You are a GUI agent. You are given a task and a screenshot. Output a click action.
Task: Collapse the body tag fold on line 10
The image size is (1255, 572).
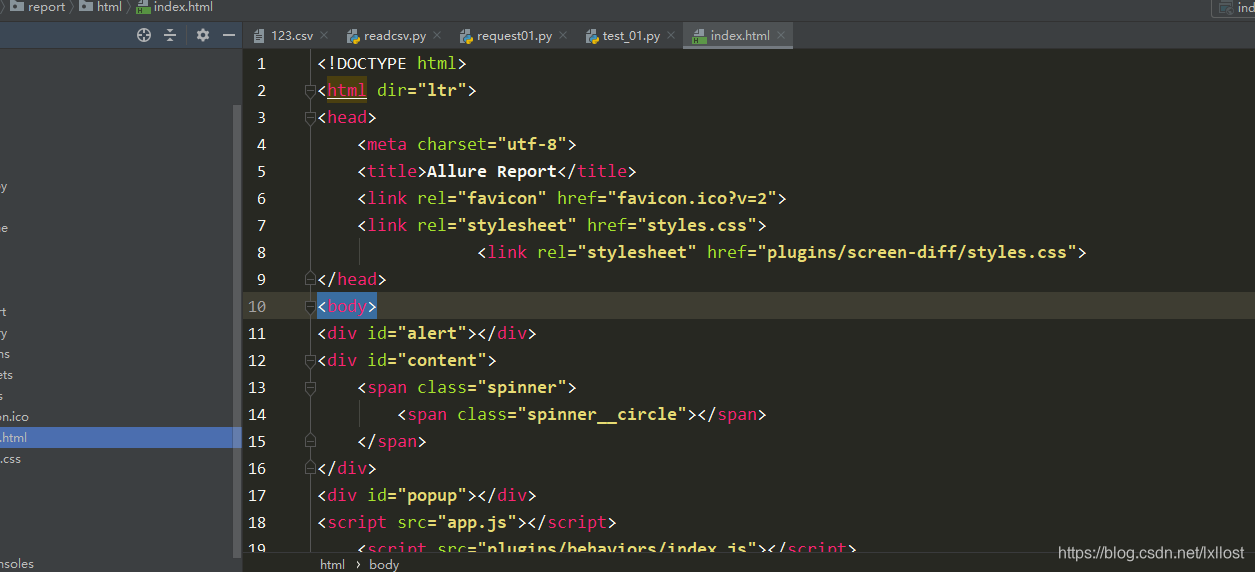[x=310, y=306]
